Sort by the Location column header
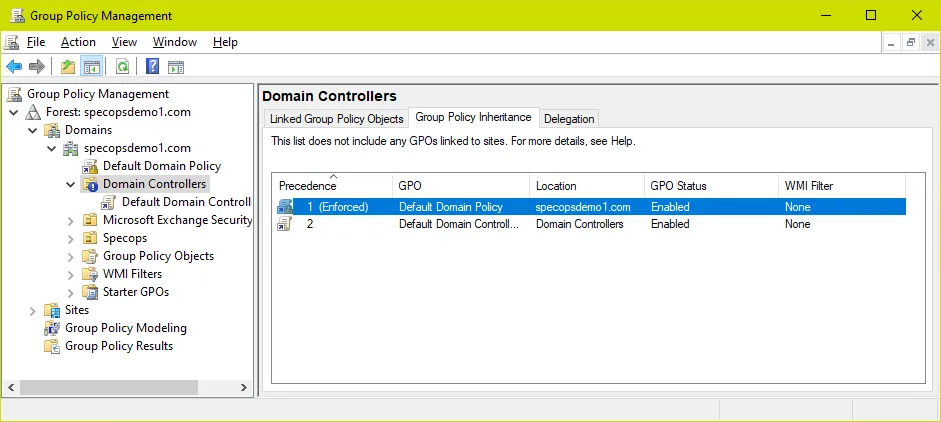Screen dimensions: 941x422 point(587,186)
